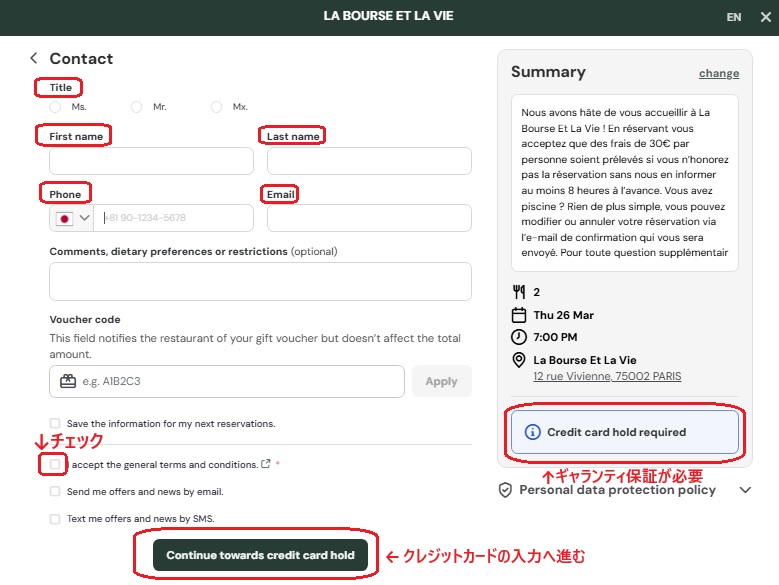The width and height of the screenshot is (779, 585).
Task: Click the info icon in credit card notice
Action: coord(531,433)
